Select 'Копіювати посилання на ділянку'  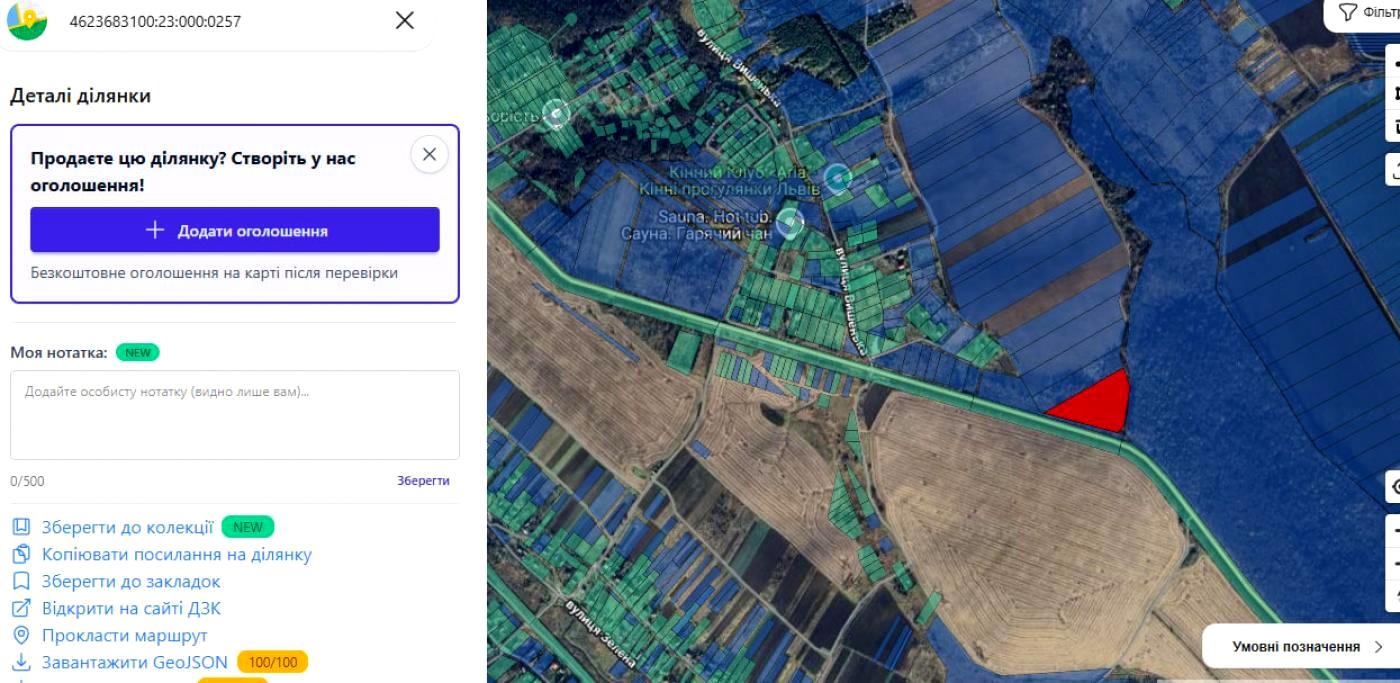click(176, 554)
